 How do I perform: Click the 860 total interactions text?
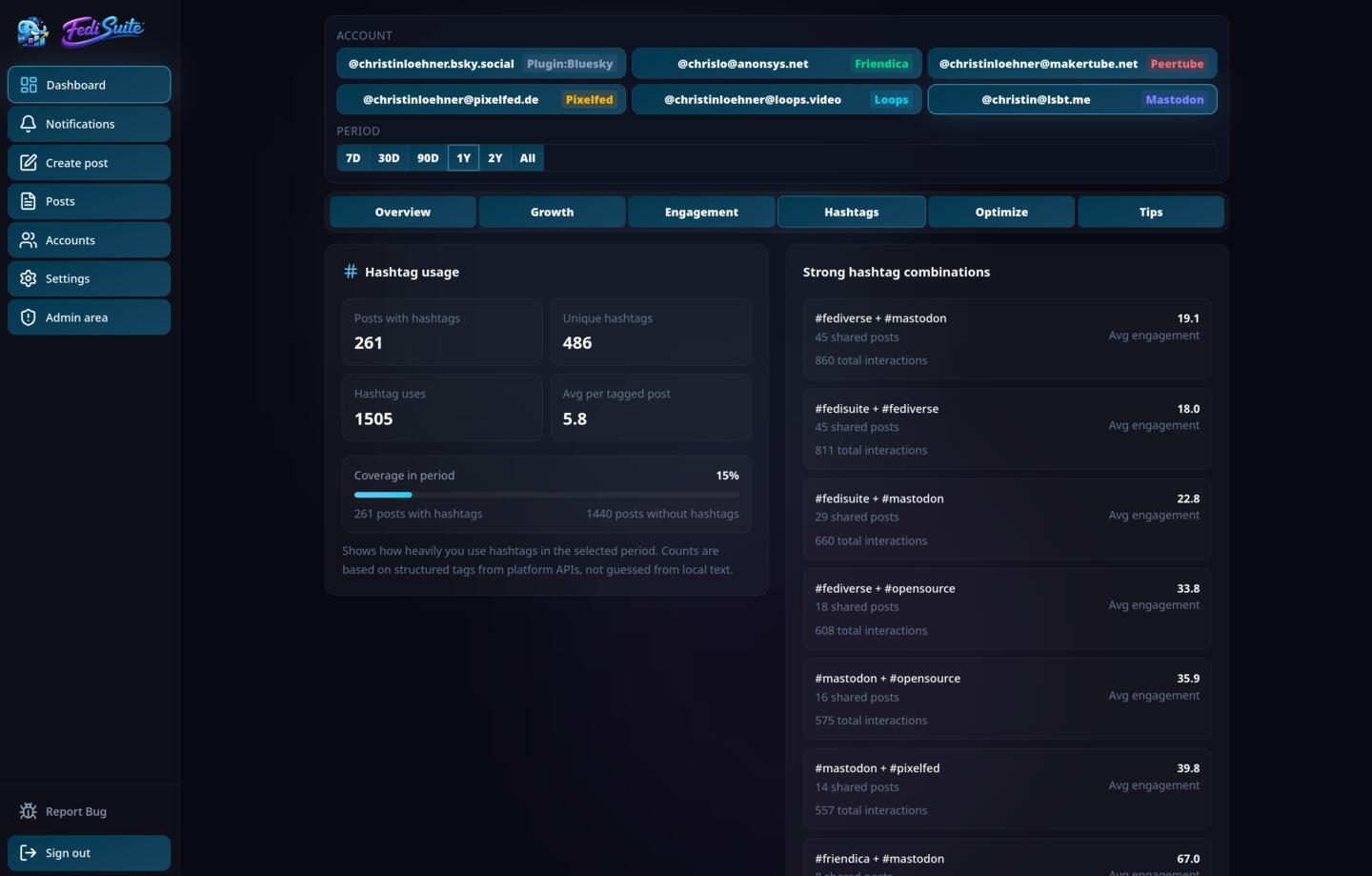(x=871, y=360)
